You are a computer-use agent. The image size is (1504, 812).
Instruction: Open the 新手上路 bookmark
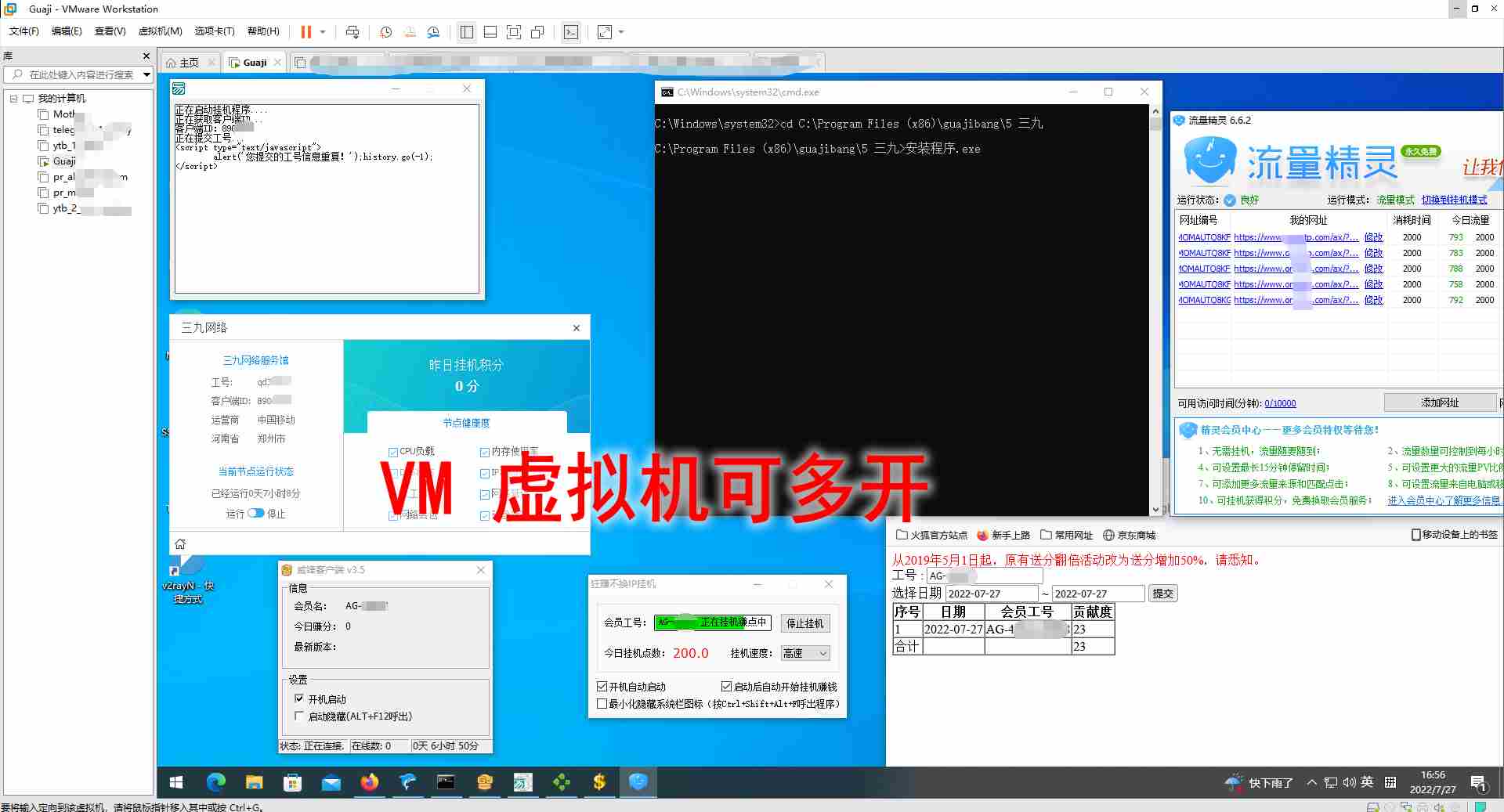click(1003, 536)
